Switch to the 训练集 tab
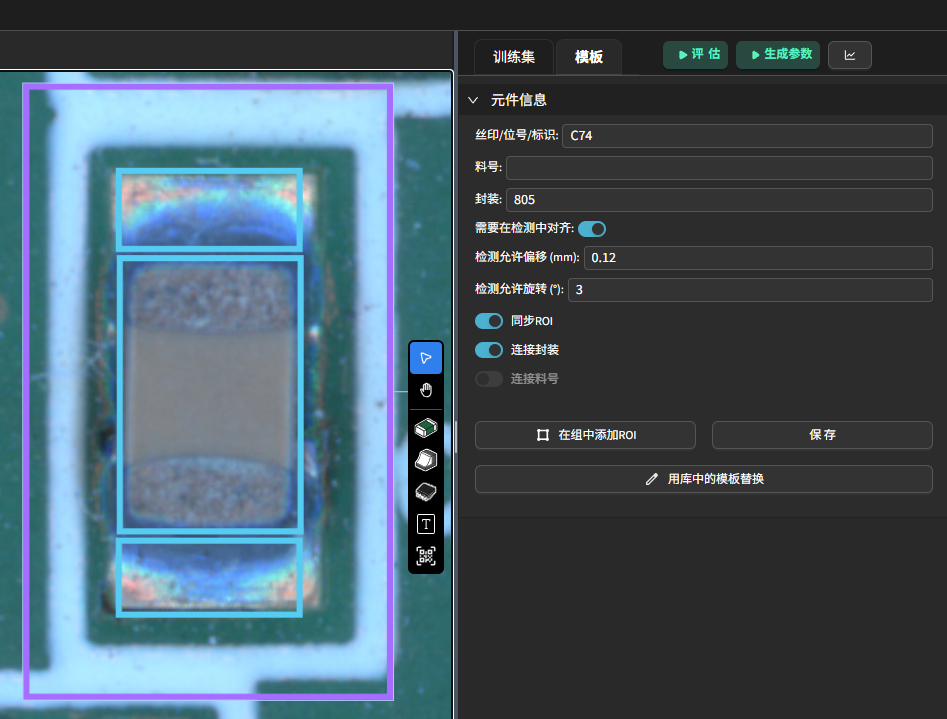This screenshot has height=719, width=947. (x=513, y=57)
